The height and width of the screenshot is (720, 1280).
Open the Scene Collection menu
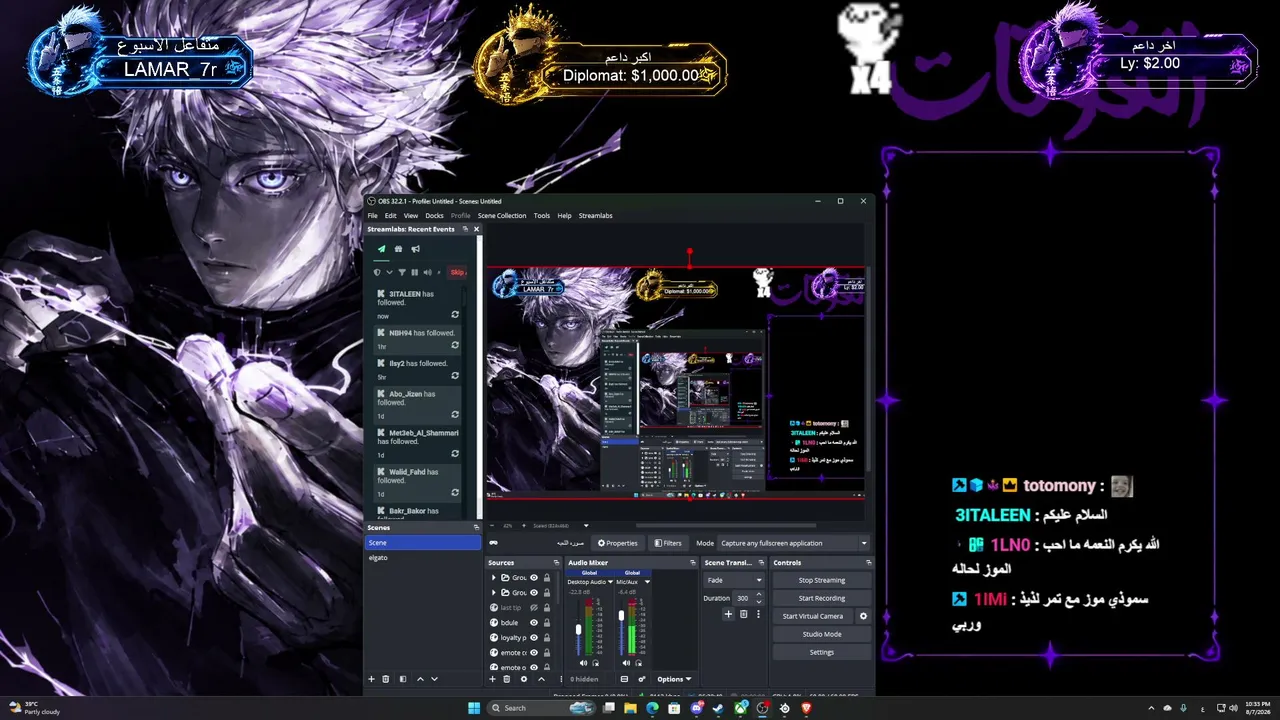pyautogui.click(x=502, y=215)
